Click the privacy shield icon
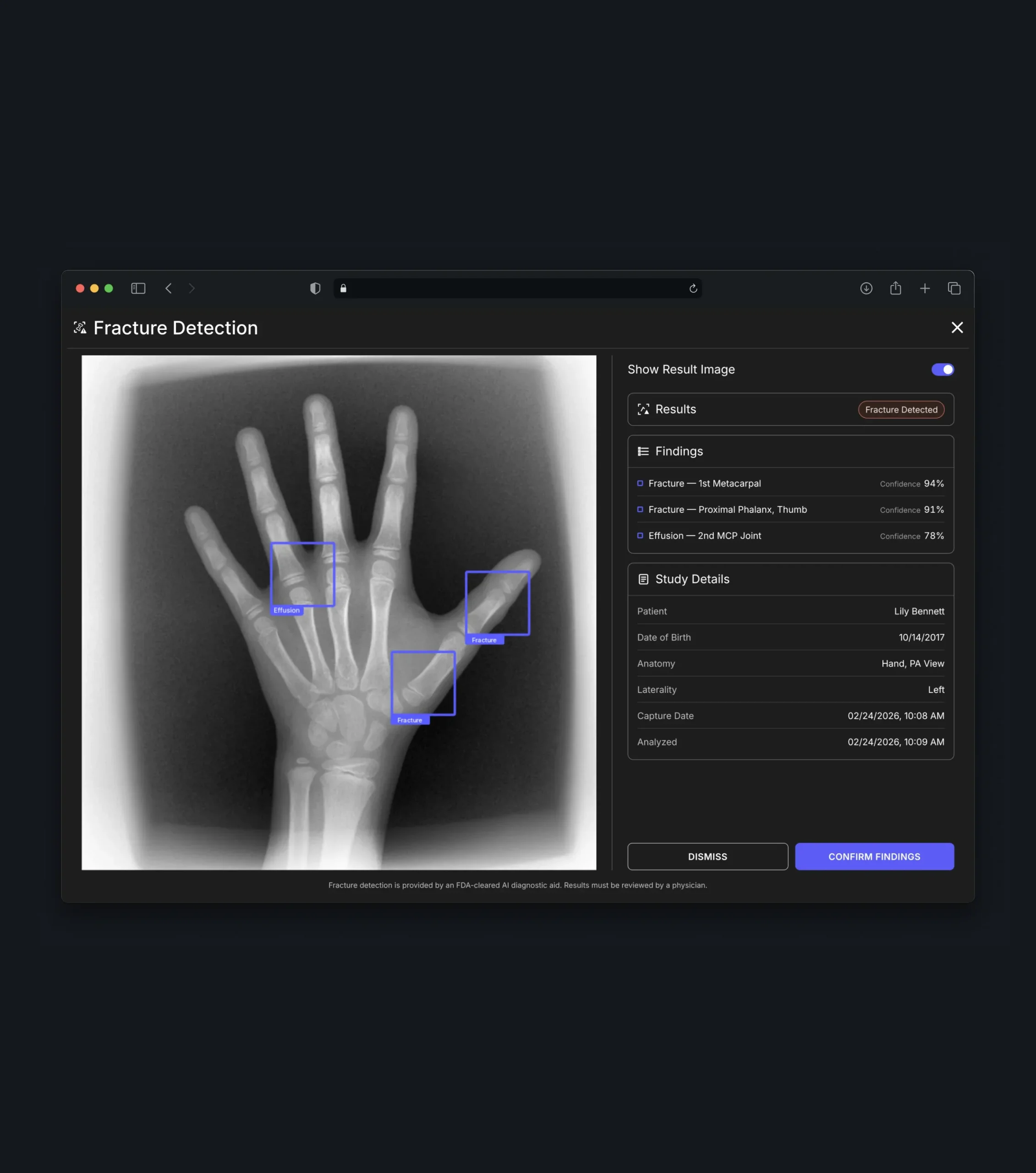Viewport: 1036px width, 1173px height. click(x=315, y=288)
